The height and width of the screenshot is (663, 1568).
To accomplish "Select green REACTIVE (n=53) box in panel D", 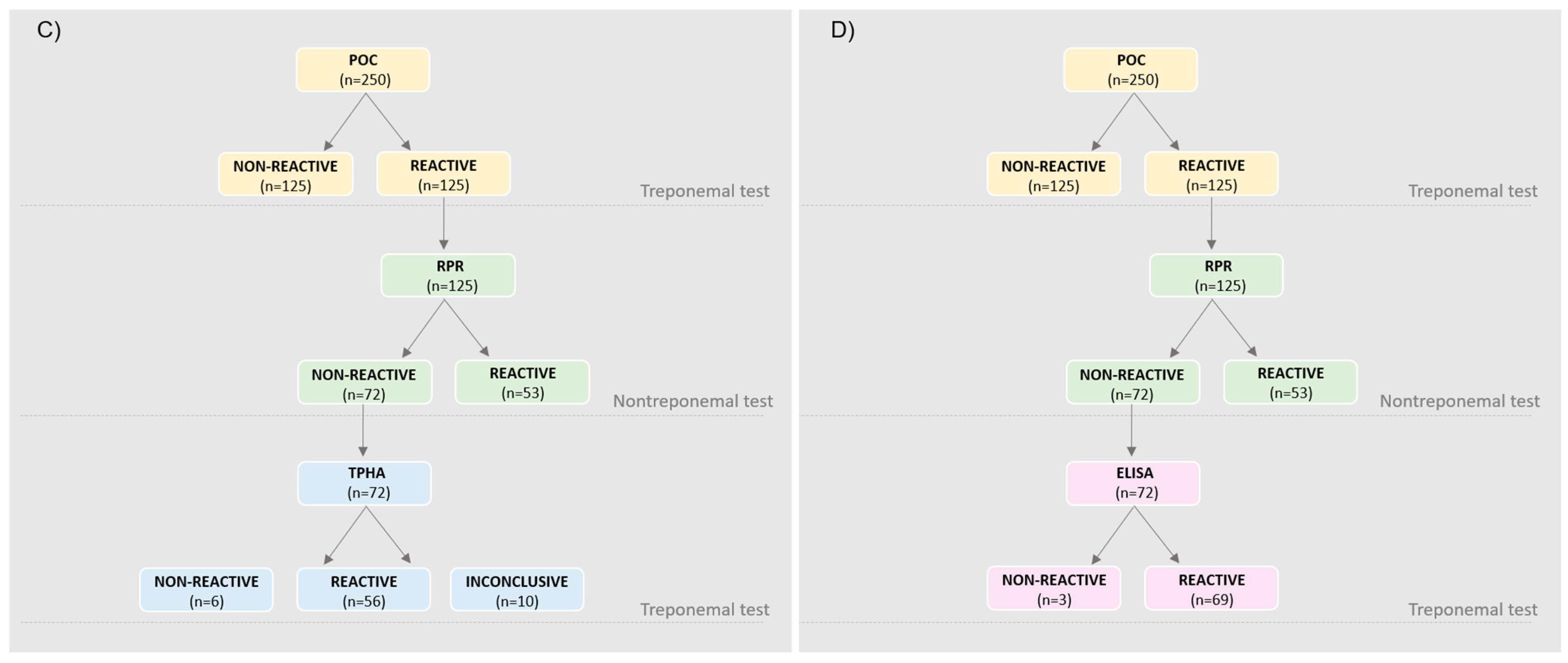I will tap(1290, 382).
